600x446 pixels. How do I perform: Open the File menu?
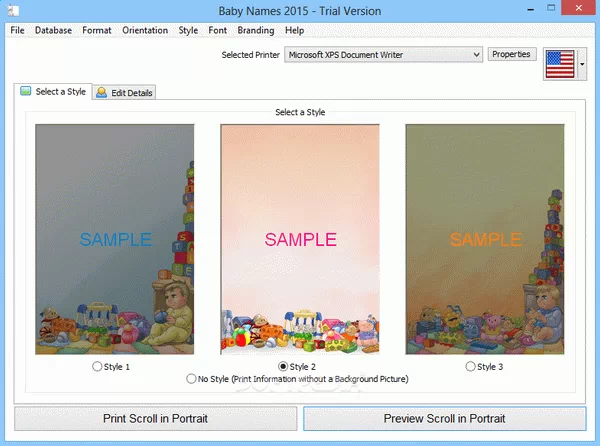[x=17, y=31]
